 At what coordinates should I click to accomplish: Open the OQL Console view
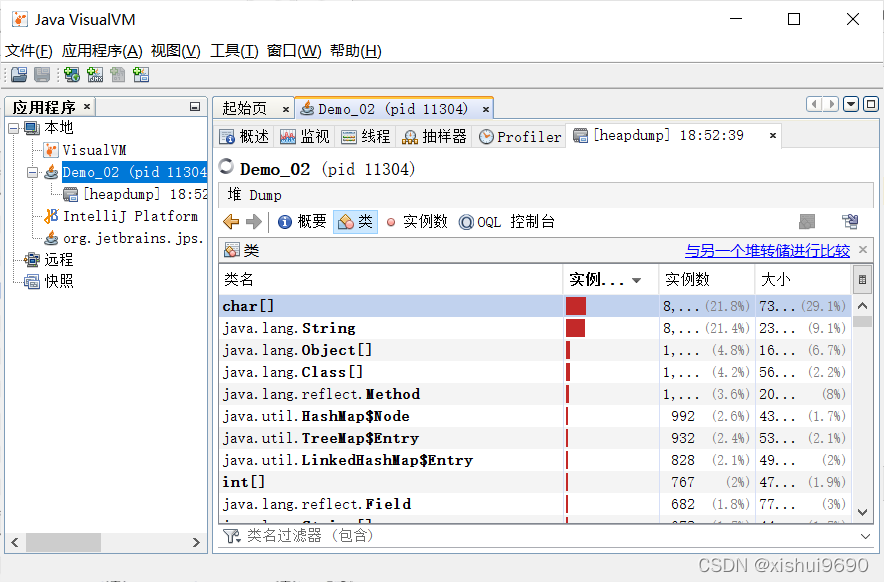(x=507, y=222)
